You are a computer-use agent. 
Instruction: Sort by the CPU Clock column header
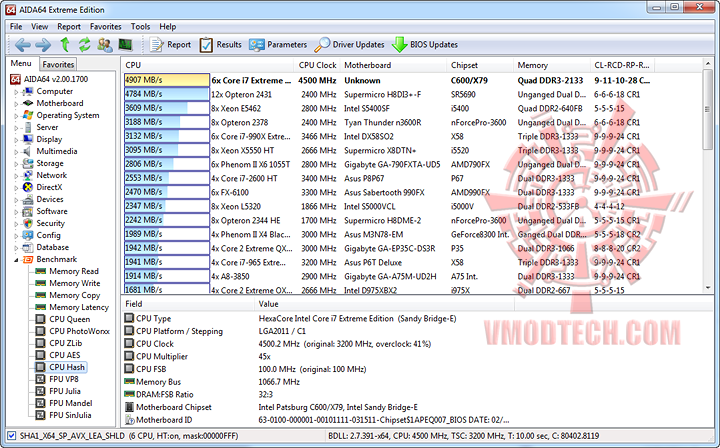coord(317,65)
